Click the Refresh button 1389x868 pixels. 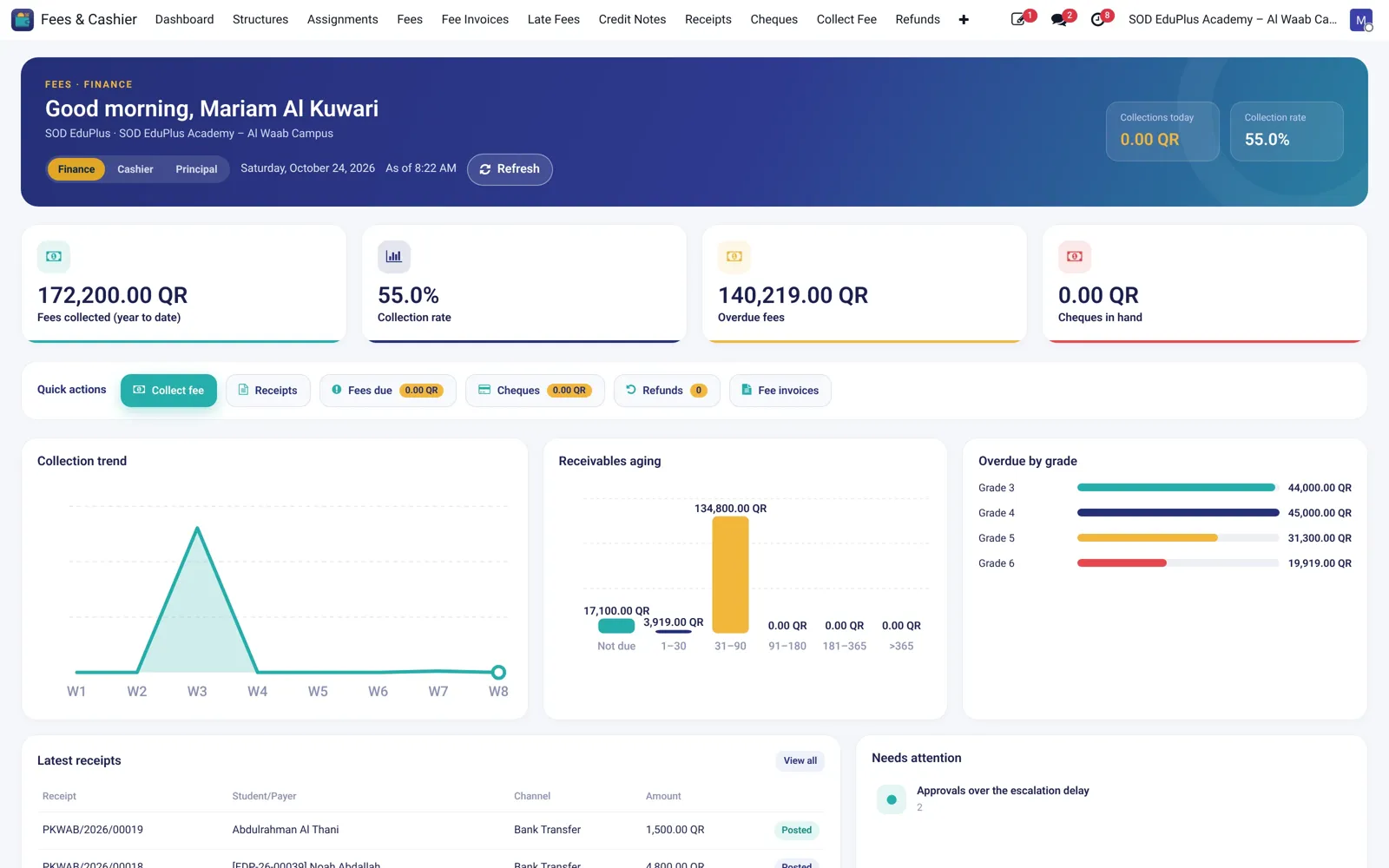coord(510,169)
